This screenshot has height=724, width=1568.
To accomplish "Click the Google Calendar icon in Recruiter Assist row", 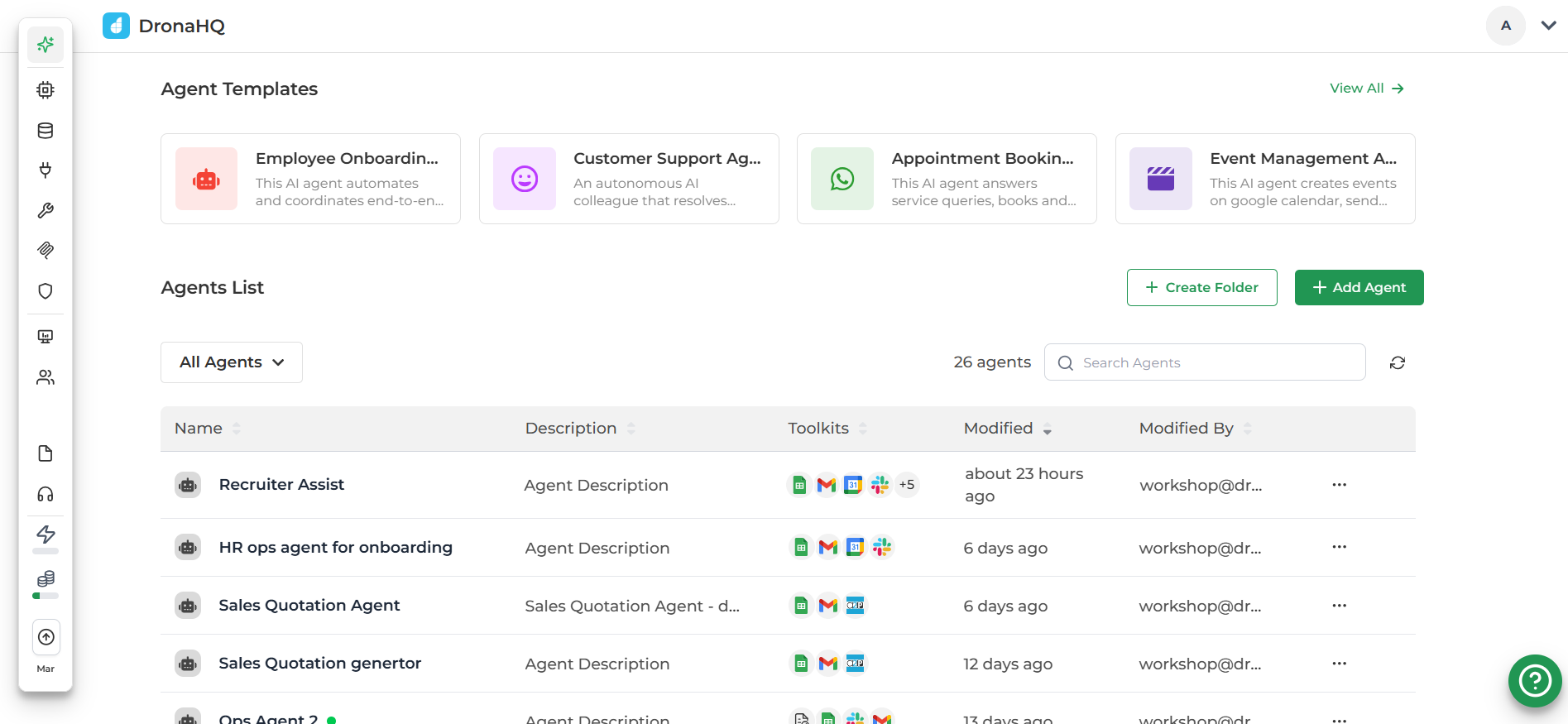I will click(x=853, y=485).
